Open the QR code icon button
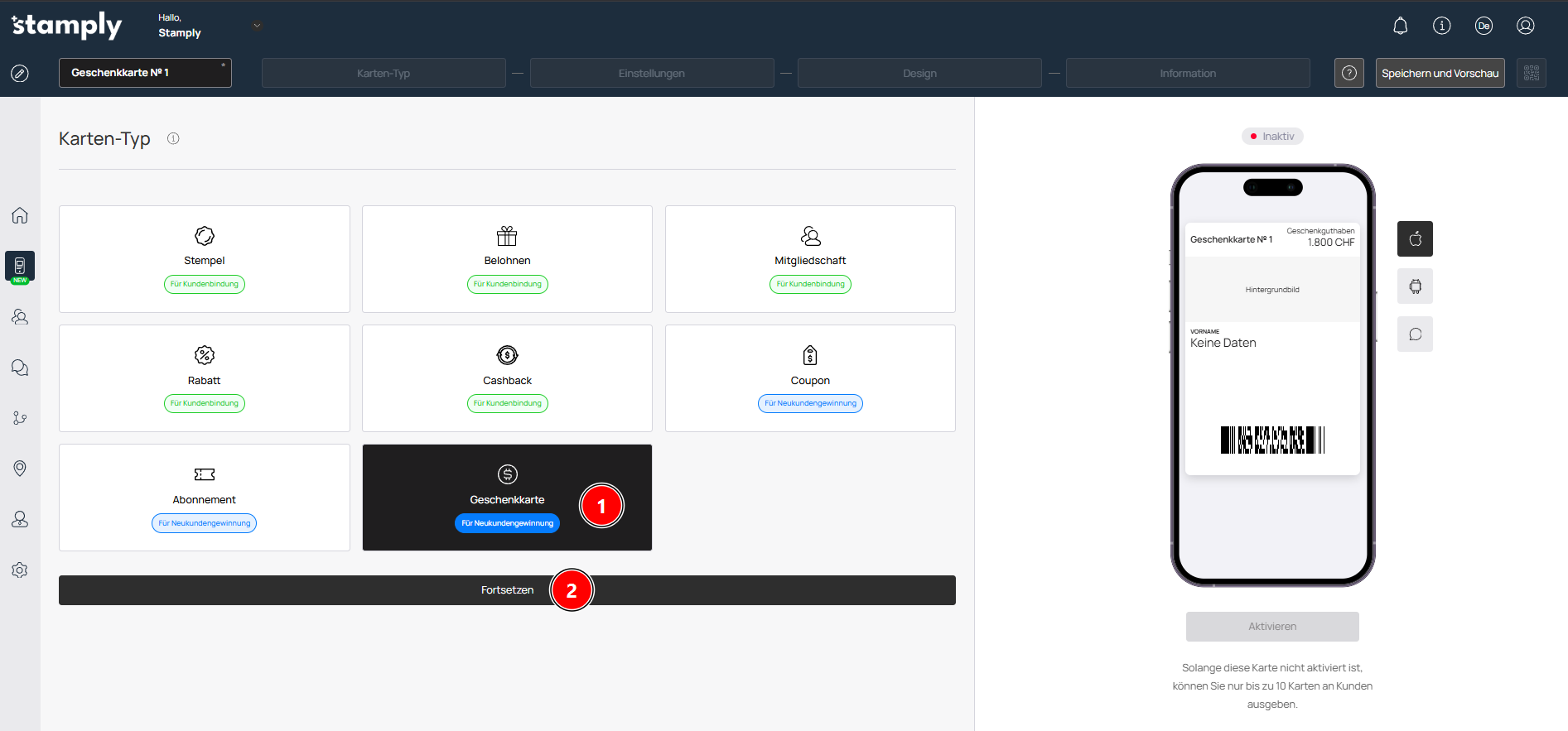This screenshot has height=731, width=1568. point(1531,73)
